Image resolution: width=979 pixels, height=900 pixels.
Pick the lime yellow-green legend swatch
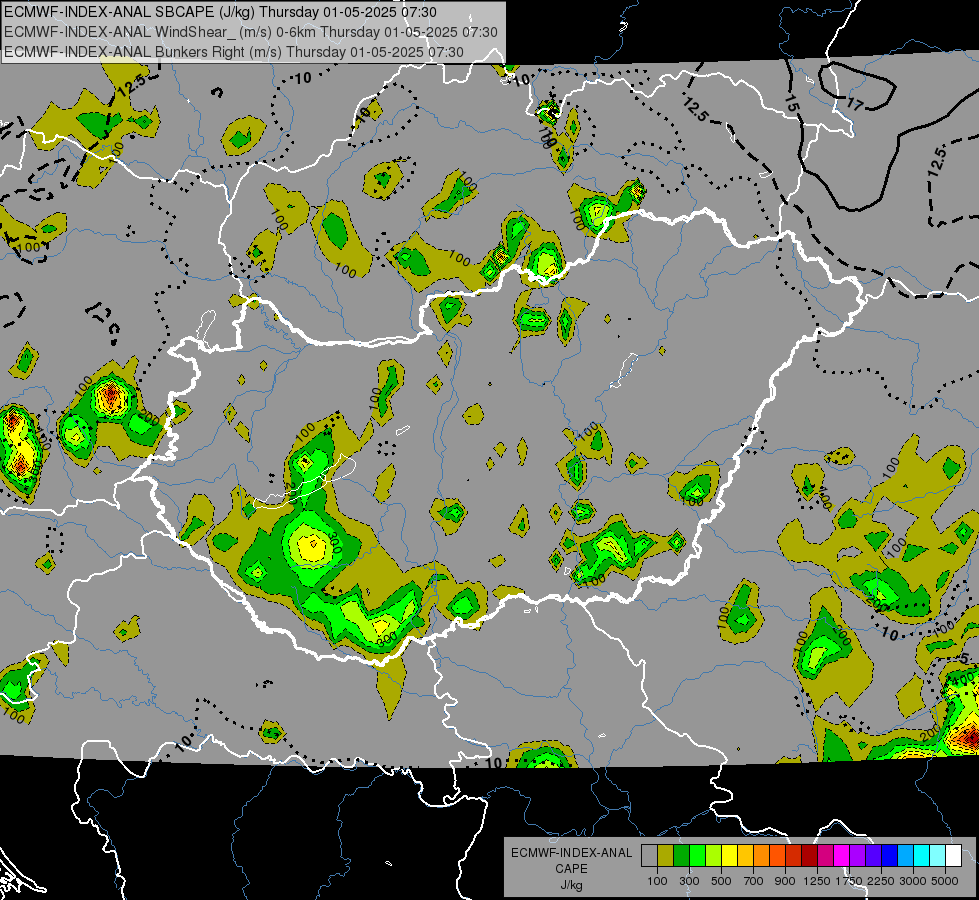tap(713, 856)
